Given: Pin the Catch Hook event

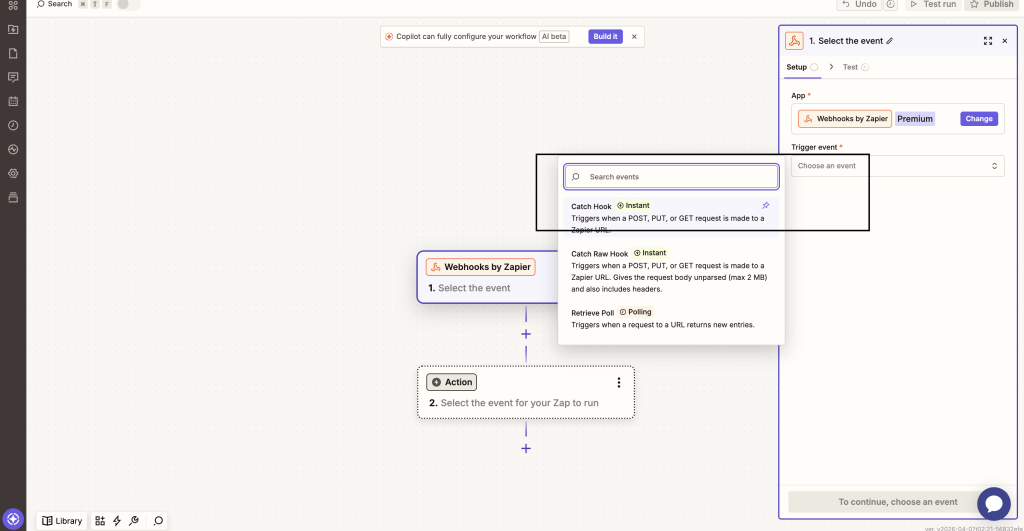Looking at the screenshot, I should 766,206.
